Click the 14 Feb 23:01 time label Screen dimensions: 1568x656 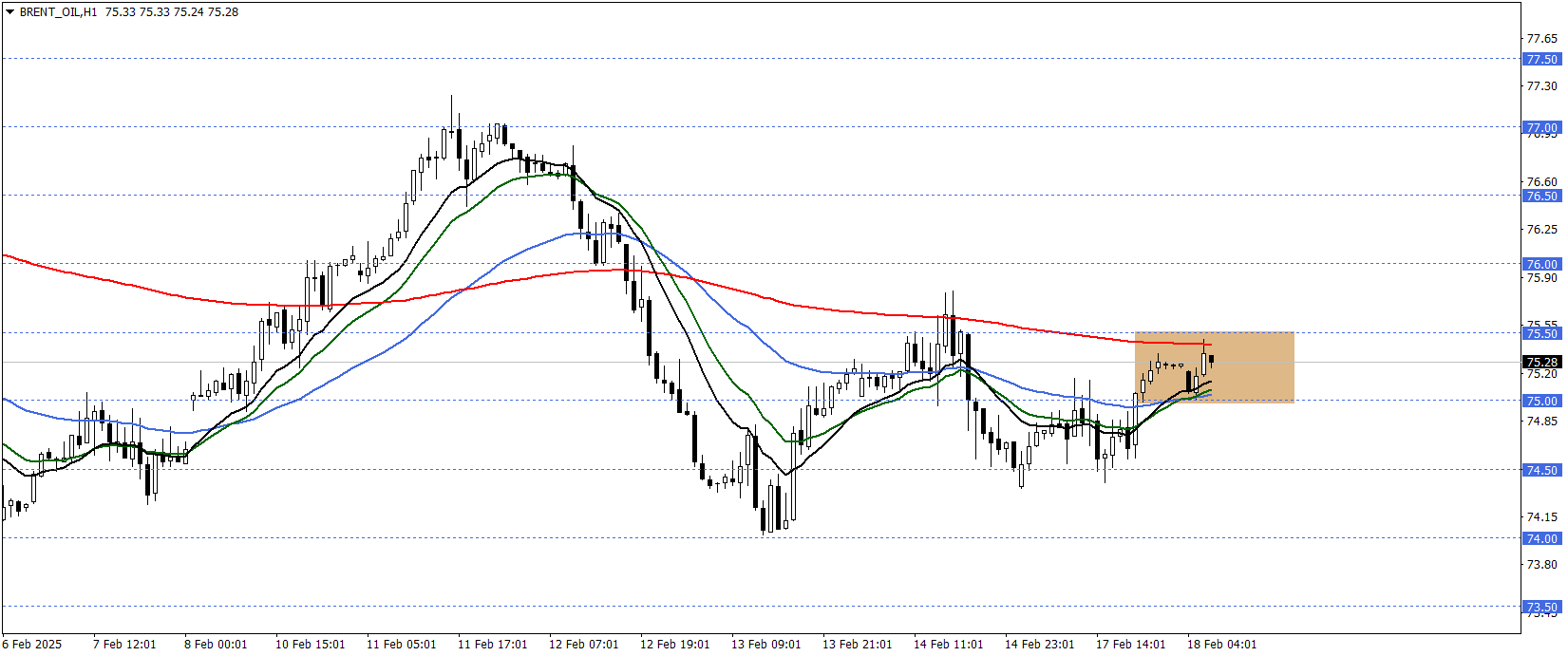coord(1040,644)
